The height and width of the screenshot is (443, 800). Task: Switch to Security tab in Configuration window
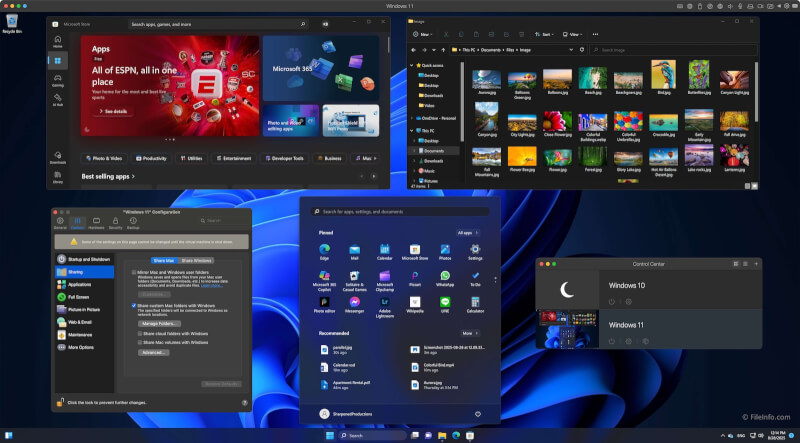(115, 223)
